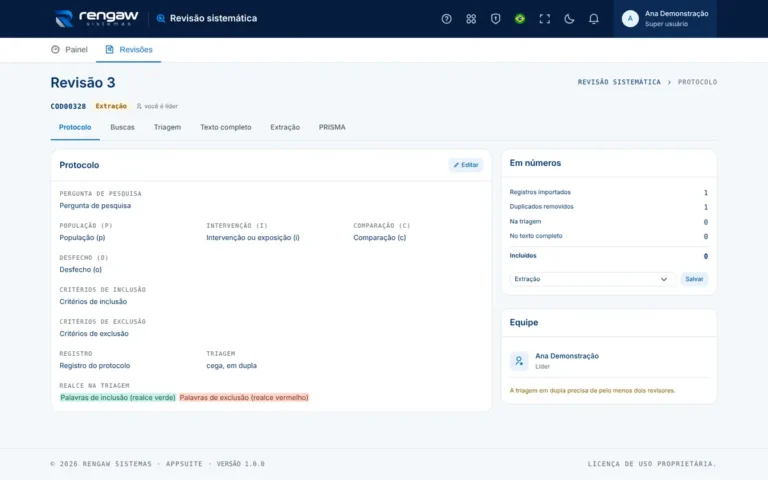768x480 pixels.
Task: Click the Revisões document icon
Action: coord(109,49)
